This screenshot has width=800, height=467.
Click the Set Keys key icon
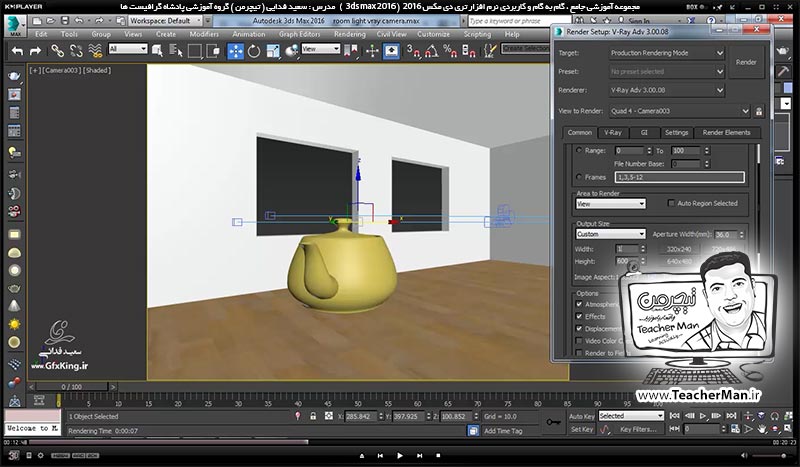[553, 422]
